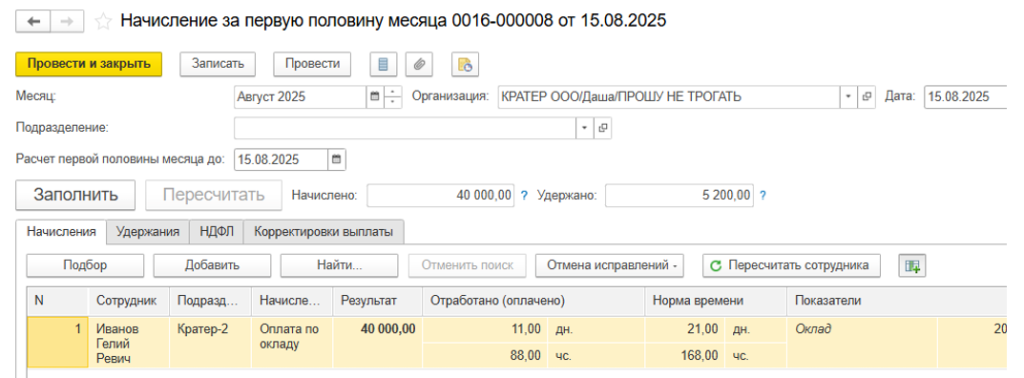The image size is (1024, 378).
Task: Switch to the Корректировки выплаты tab
Action: (x=323, y=232)
